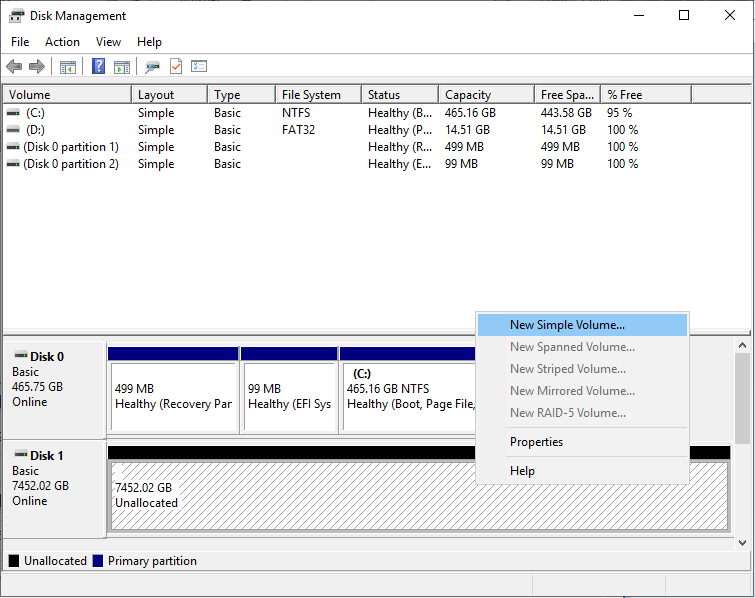Click the Refresh/Connect disk toolbar icon
The height and width of the screenshot is (598, 755).
[x=153, y=67]
